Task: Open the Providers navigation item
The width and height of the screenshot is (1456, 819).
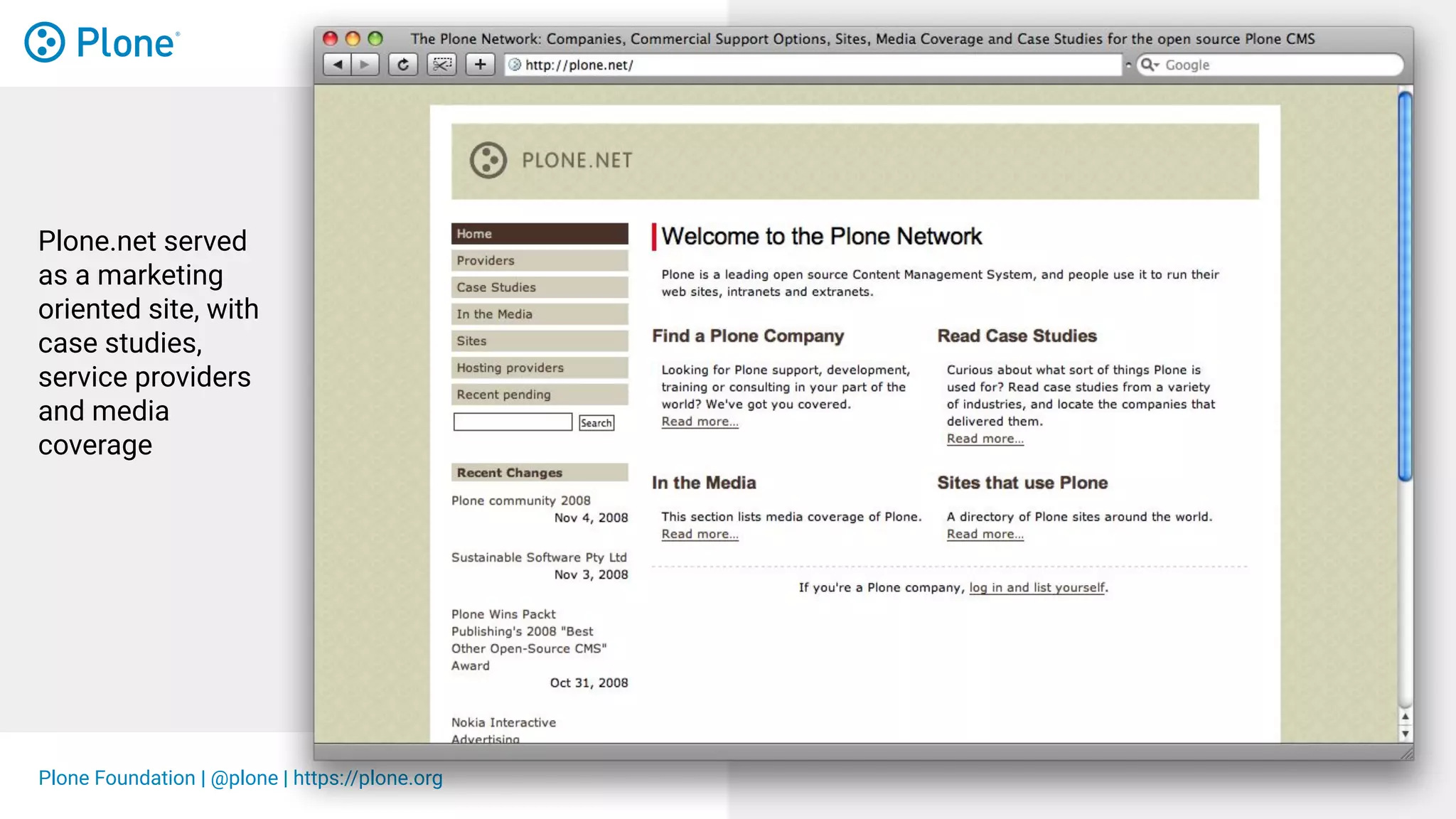Action: pos(540,260)
